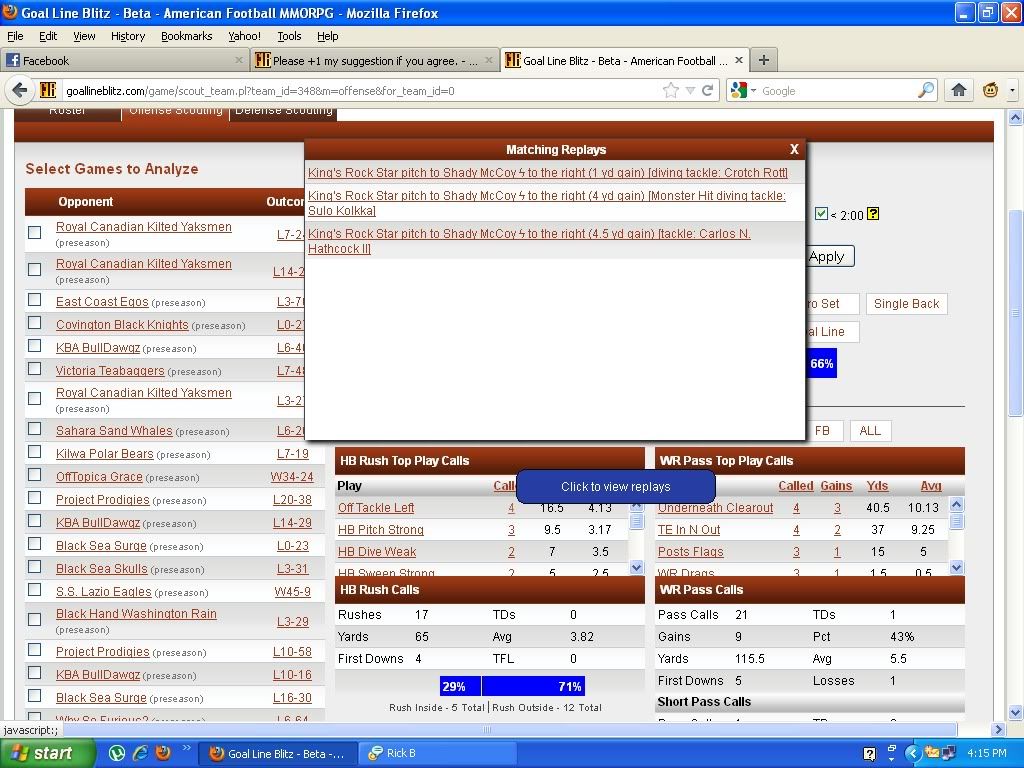Viewport: 1024px width, 768px height.
Task: Click the browser back arrow button
Action: [x=20, y=90]
